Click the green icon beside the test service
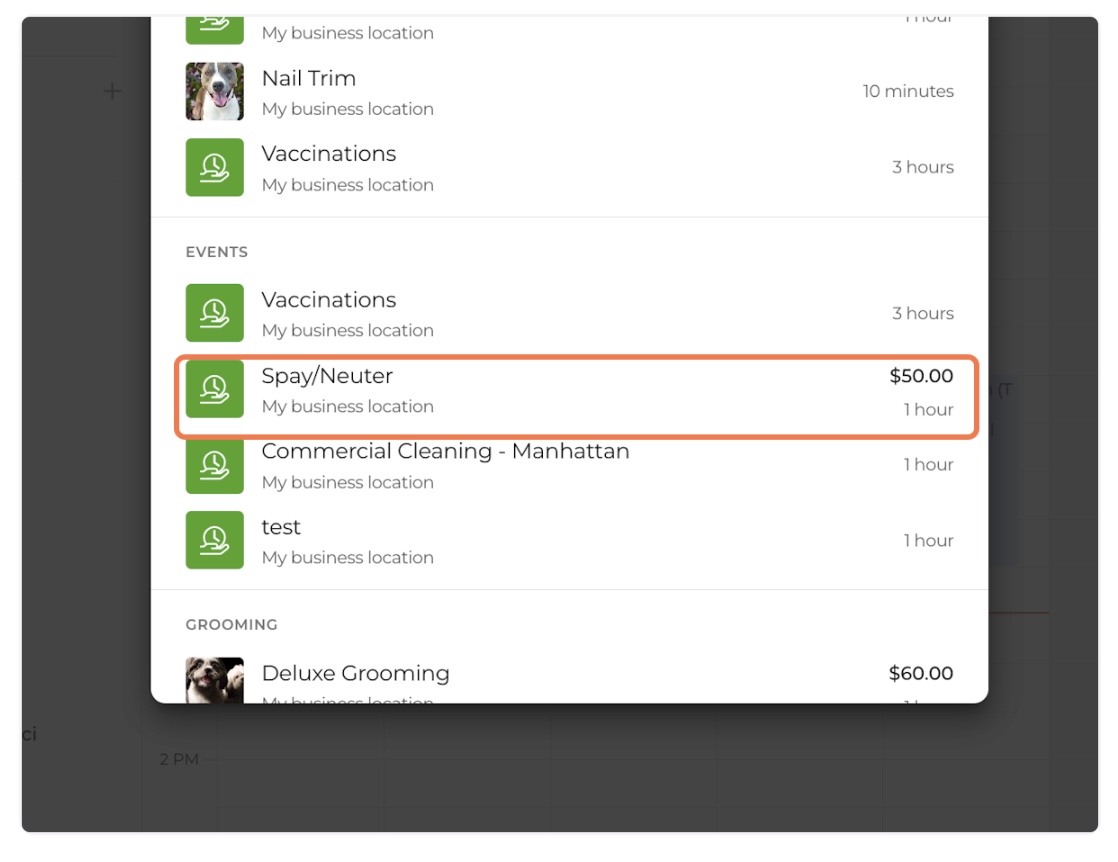 tap(214, 540)
